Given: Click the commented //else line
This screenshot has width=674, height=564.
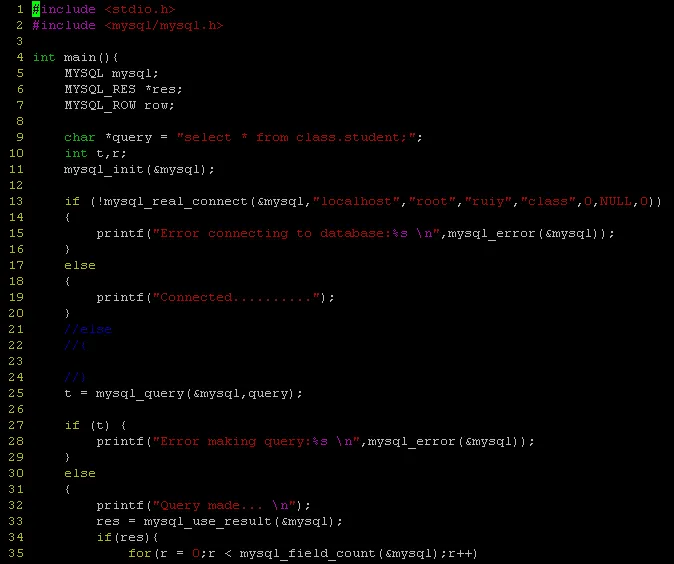Looking at the screenshot, I should coord(88,330).
